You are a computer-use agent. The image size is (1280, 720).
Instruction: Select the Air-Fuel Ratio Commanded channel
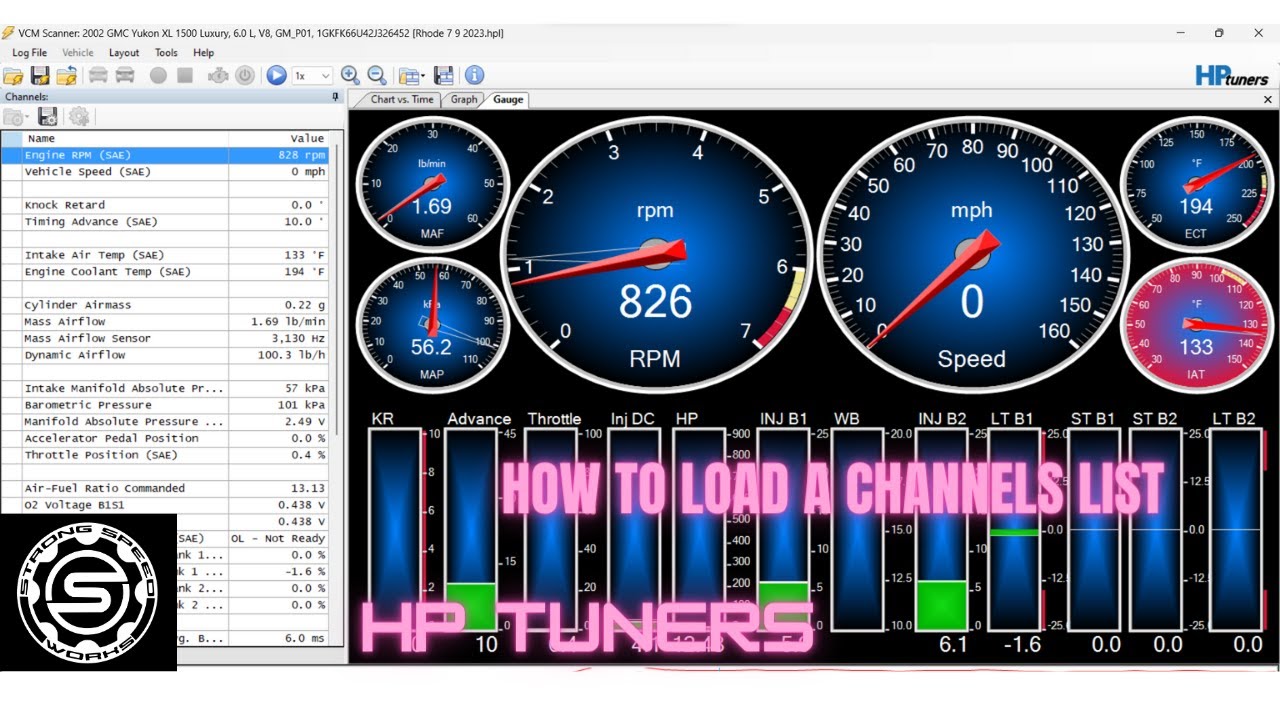coord(165,488)
